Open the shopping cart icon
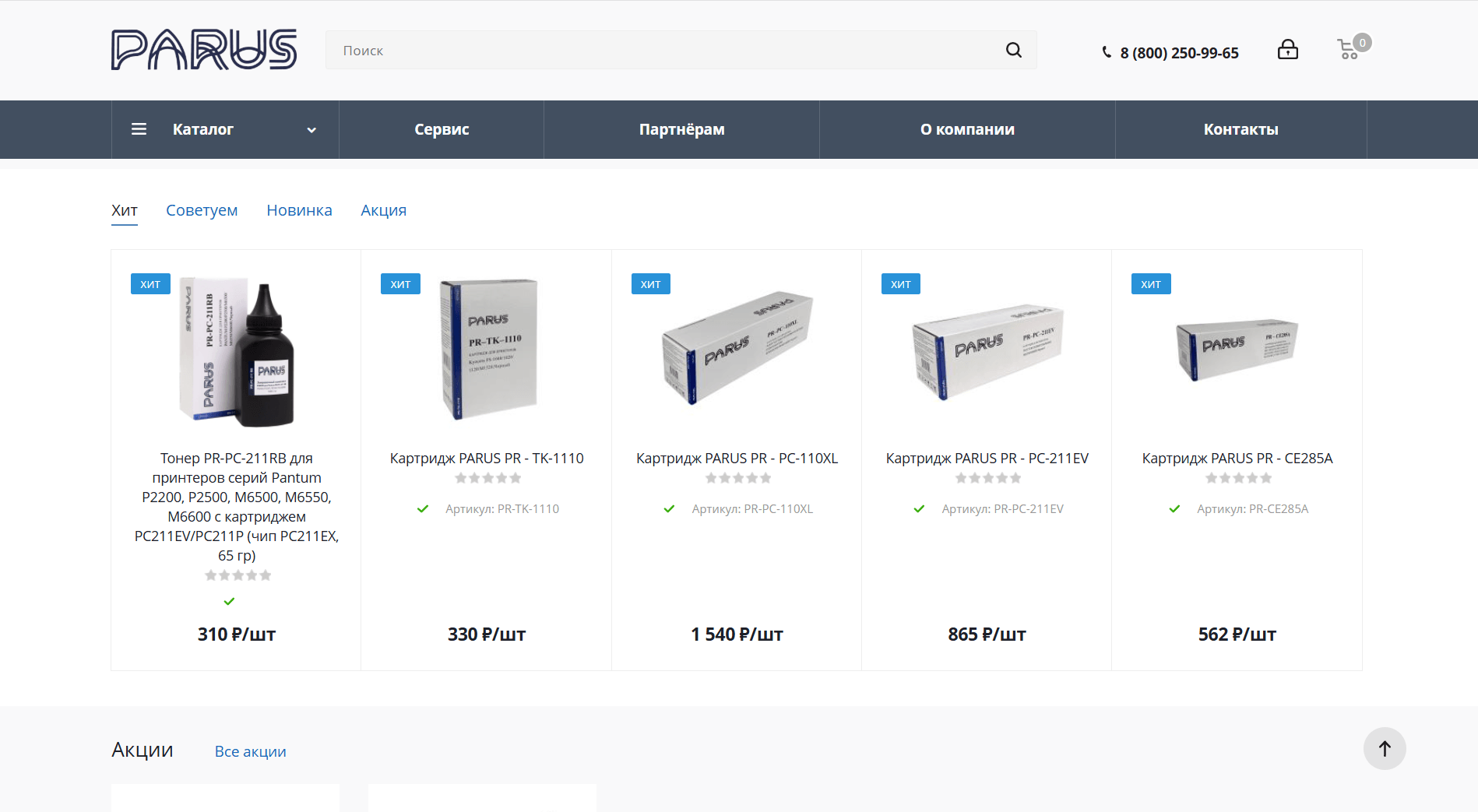 [1350, 50]
